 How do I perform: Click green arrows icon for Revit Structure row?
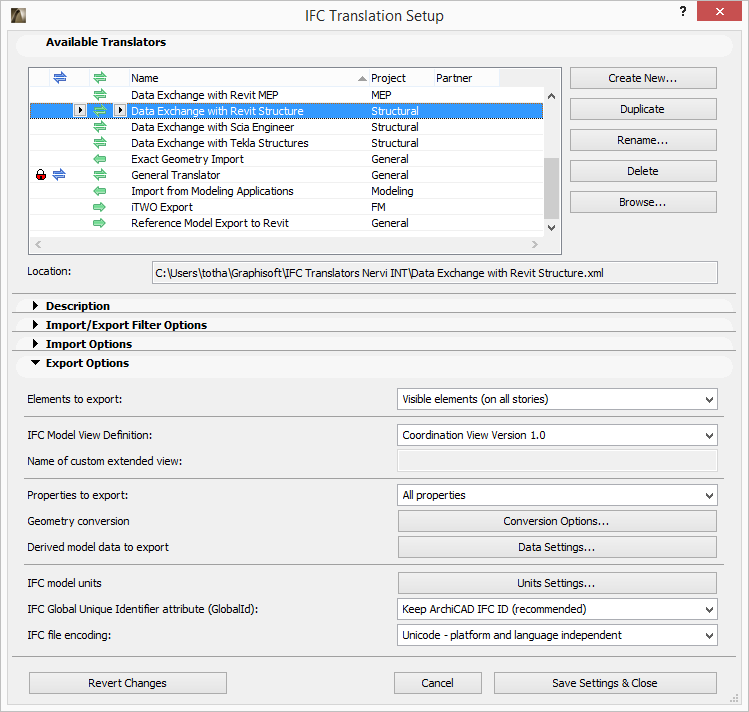tap(100, 111)
